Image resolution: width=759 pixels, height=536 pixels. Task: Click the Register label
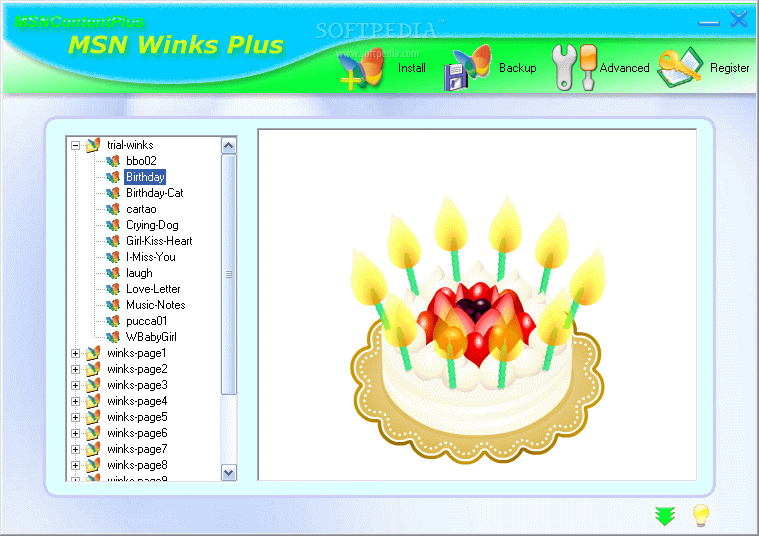[729, 68]
